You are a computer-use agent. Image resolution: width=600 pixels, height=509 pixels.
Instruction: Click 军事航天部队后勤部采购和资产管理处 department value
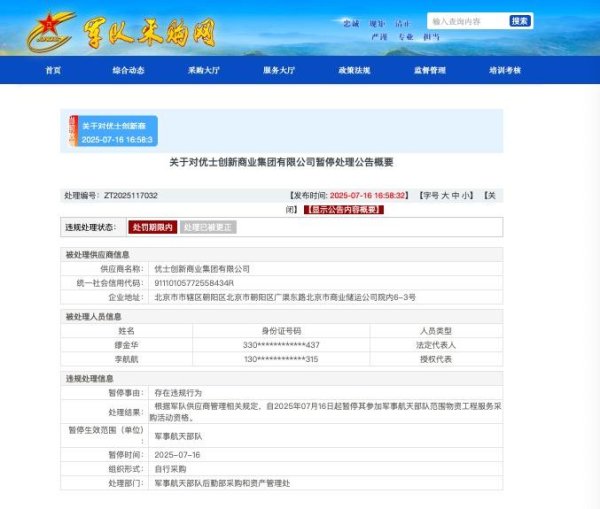pyautogui.click(x=222, y=483)
